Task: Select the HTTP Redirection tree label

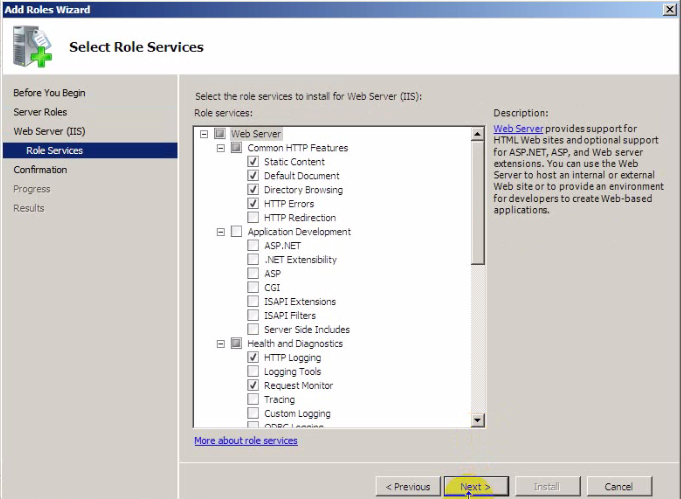Action: [300, 218]
